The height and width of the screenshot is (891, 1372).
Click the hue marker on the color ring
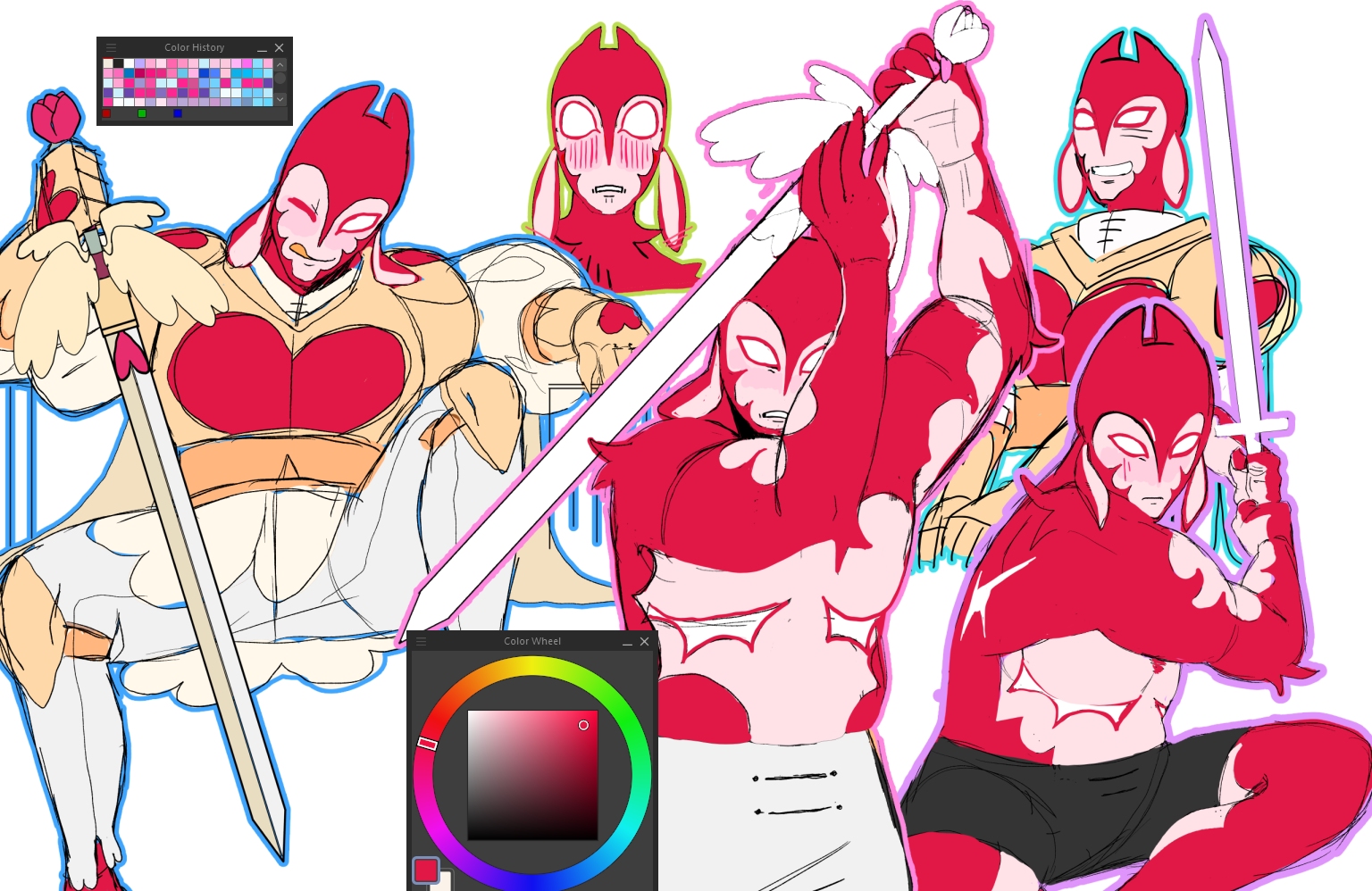(x=427, y=743)
